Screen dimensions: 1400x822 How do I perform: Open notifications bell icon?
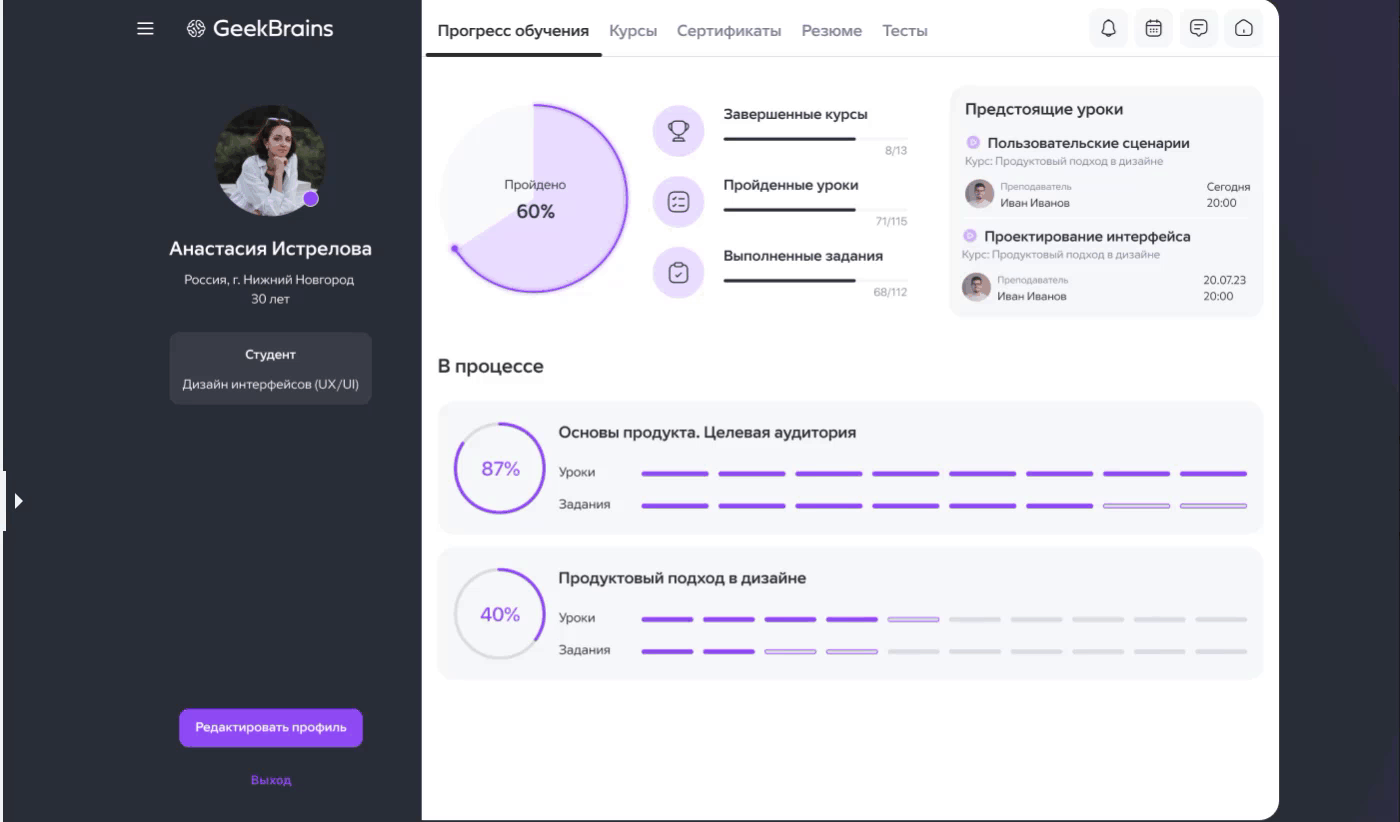(1108, 29)
